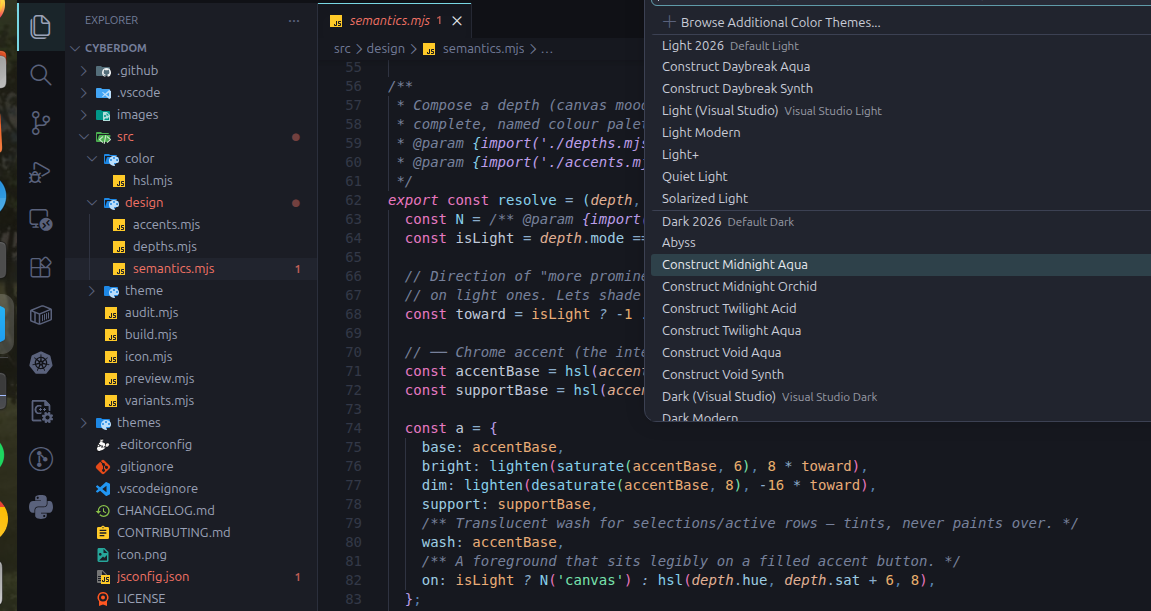Open the Source Control view
The image size is (1151, 611).
point(40,123)
